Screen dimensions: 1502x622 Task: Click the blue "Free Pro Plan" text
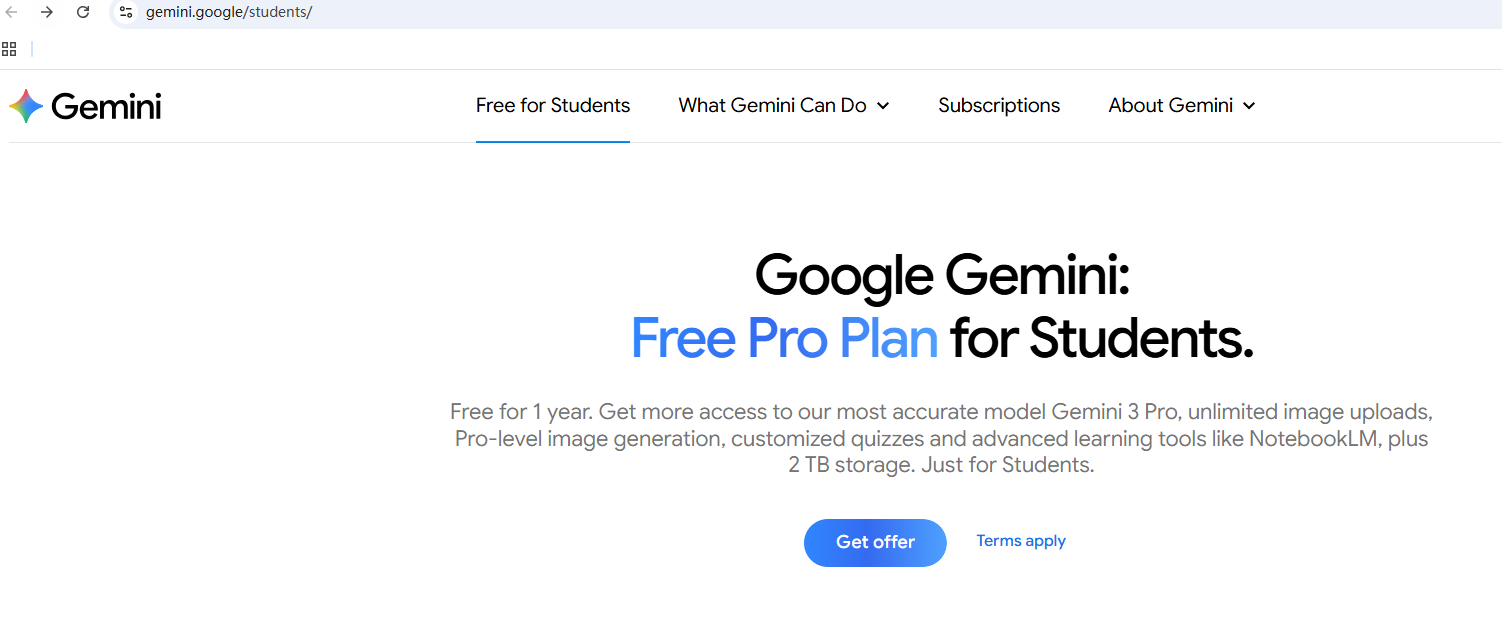tap(784, 338)
